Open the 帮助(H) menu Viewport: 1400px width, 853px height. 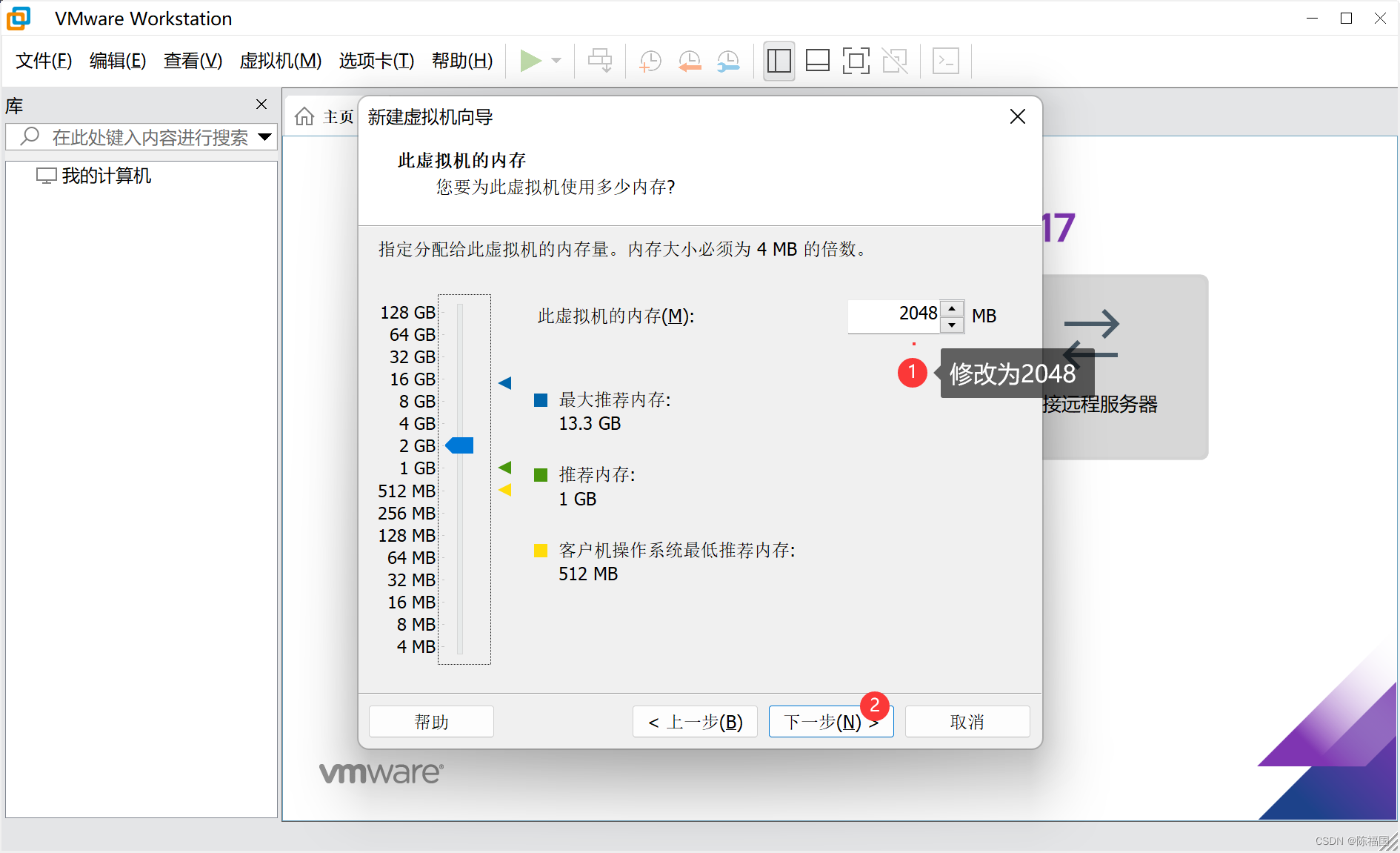(462, 61)
